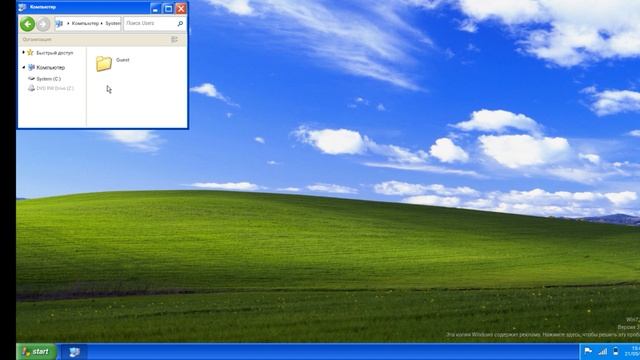Open the arrow dropdown between Компьютер and System
Image resolution: width=640 pixels, height=360 pixels.
point(102,24)
